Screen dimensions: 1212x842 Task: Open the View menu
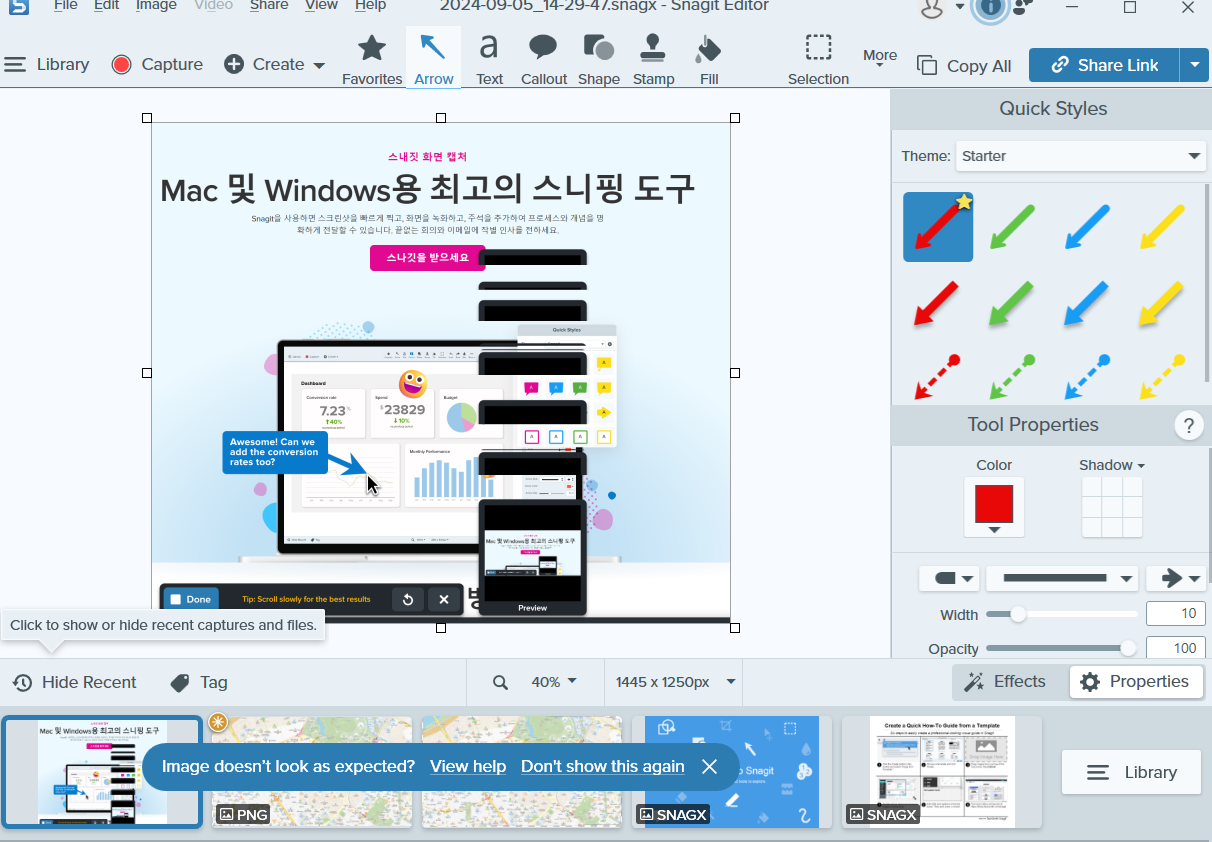pos(321,6)
